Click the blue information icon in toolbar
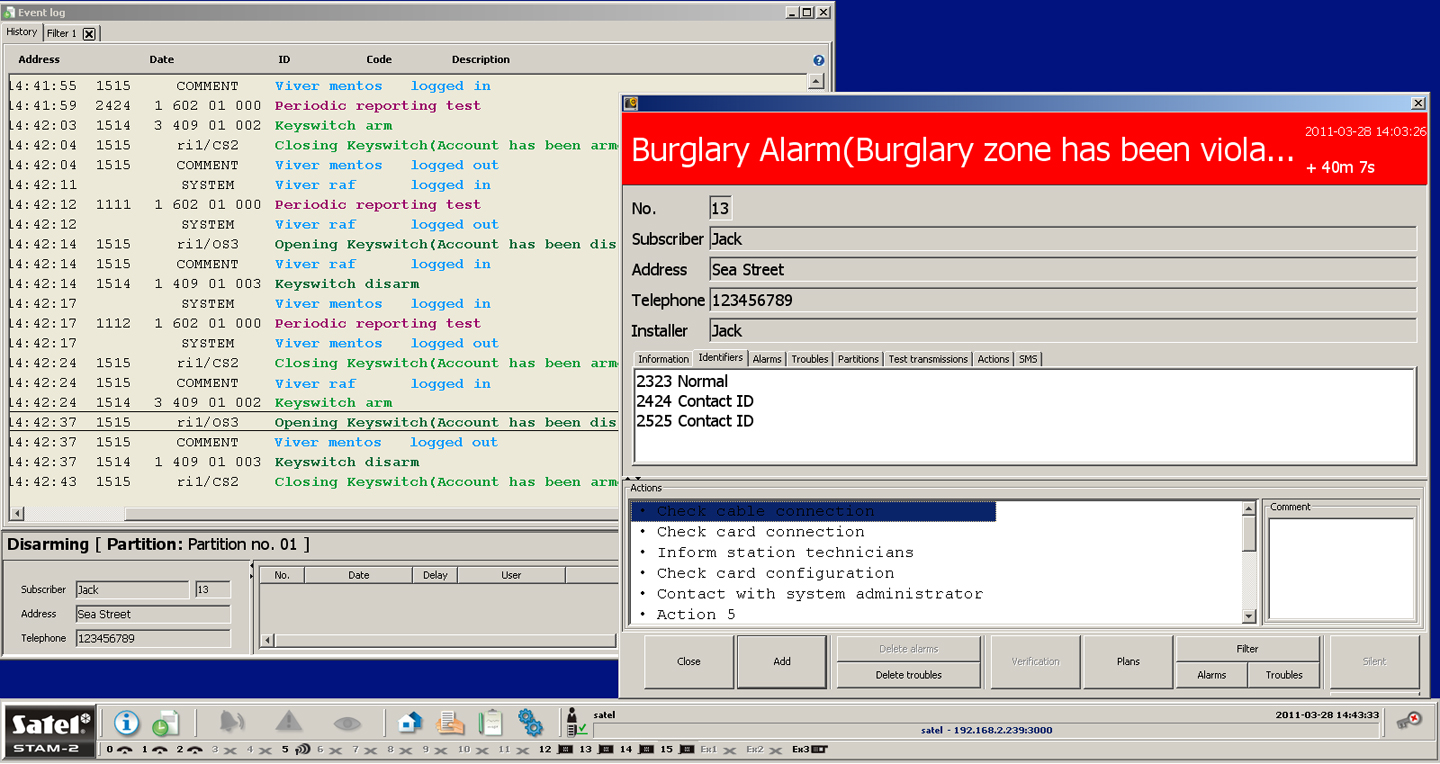This screenshot has width=1440, height=764. pos(126,722)
